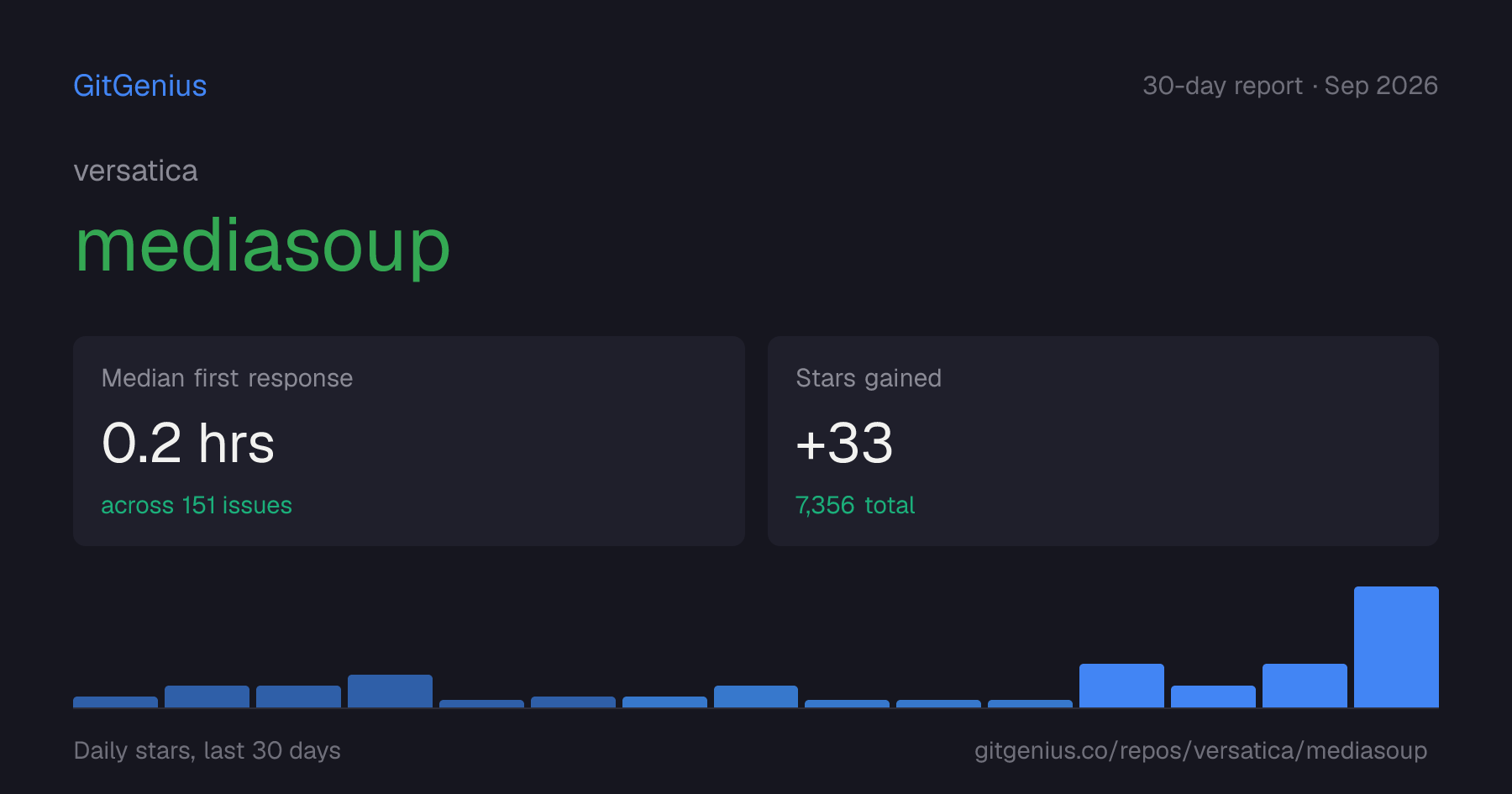Click the tallest final chart bar
1512x794 pixels.
coord(1396,647)
